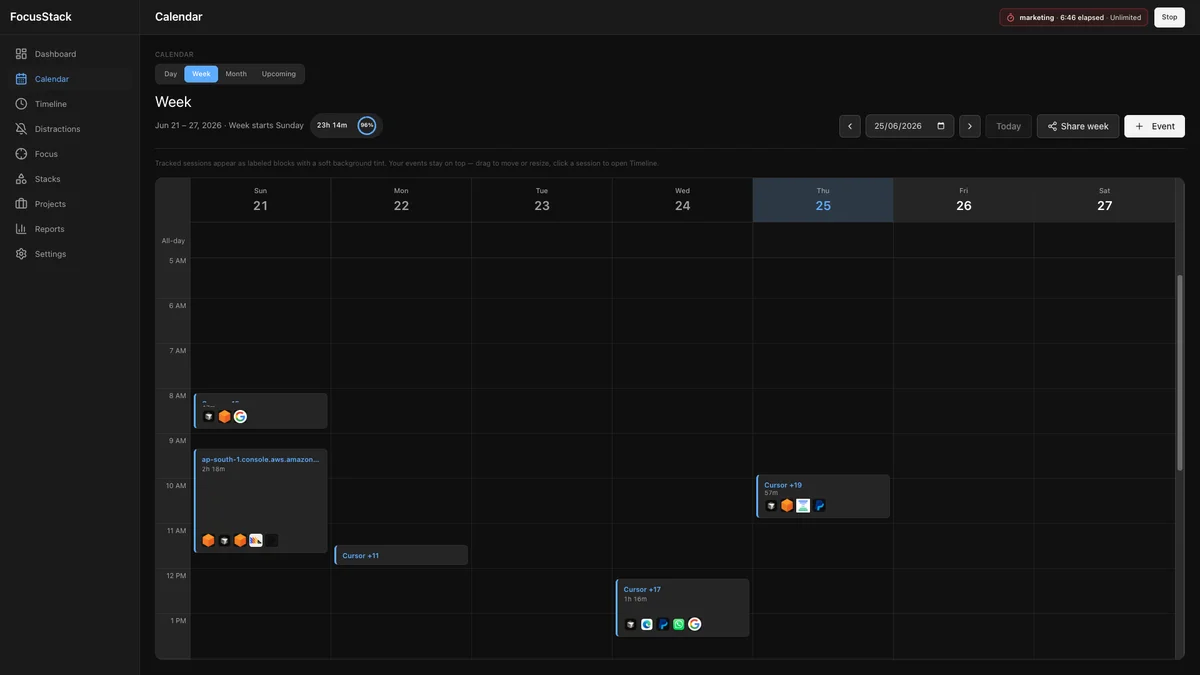Click the Cursor icon in Cursor +17 session
This screenshot has width=1200, height=675.
(631, 624)
